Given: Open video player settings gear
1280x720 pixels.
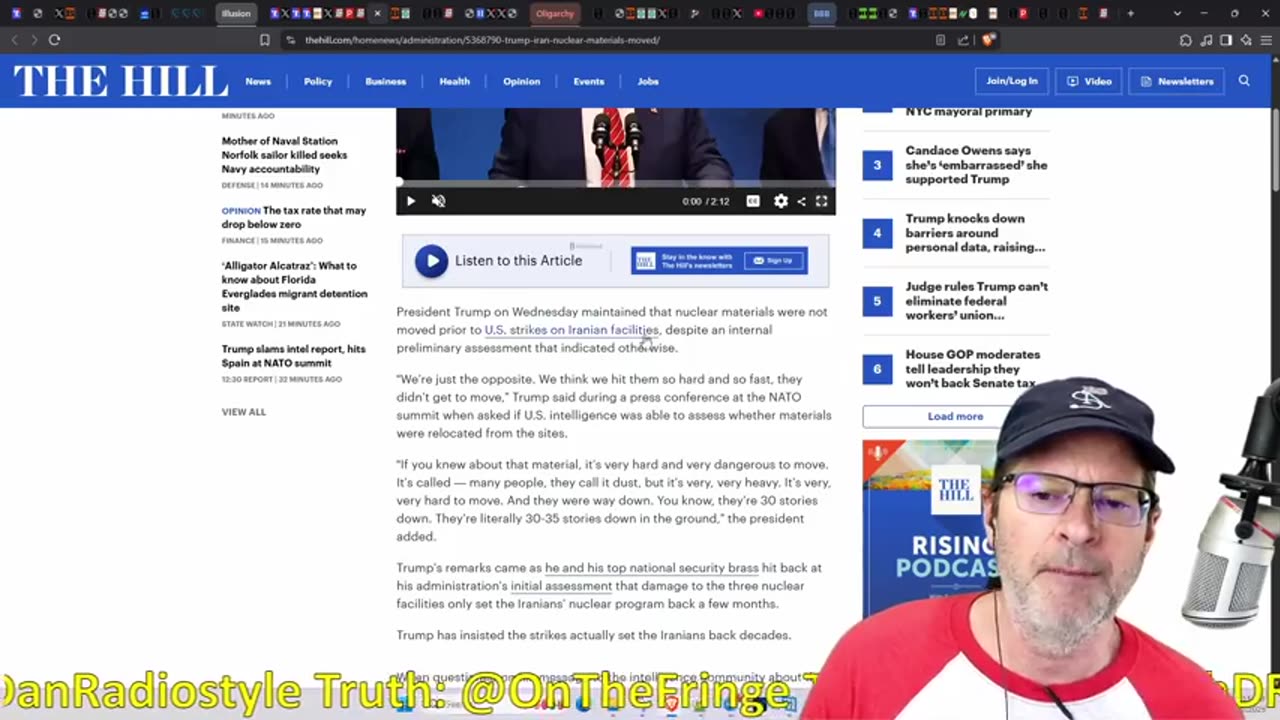Looking at the screenshot, I should [781, 201].
